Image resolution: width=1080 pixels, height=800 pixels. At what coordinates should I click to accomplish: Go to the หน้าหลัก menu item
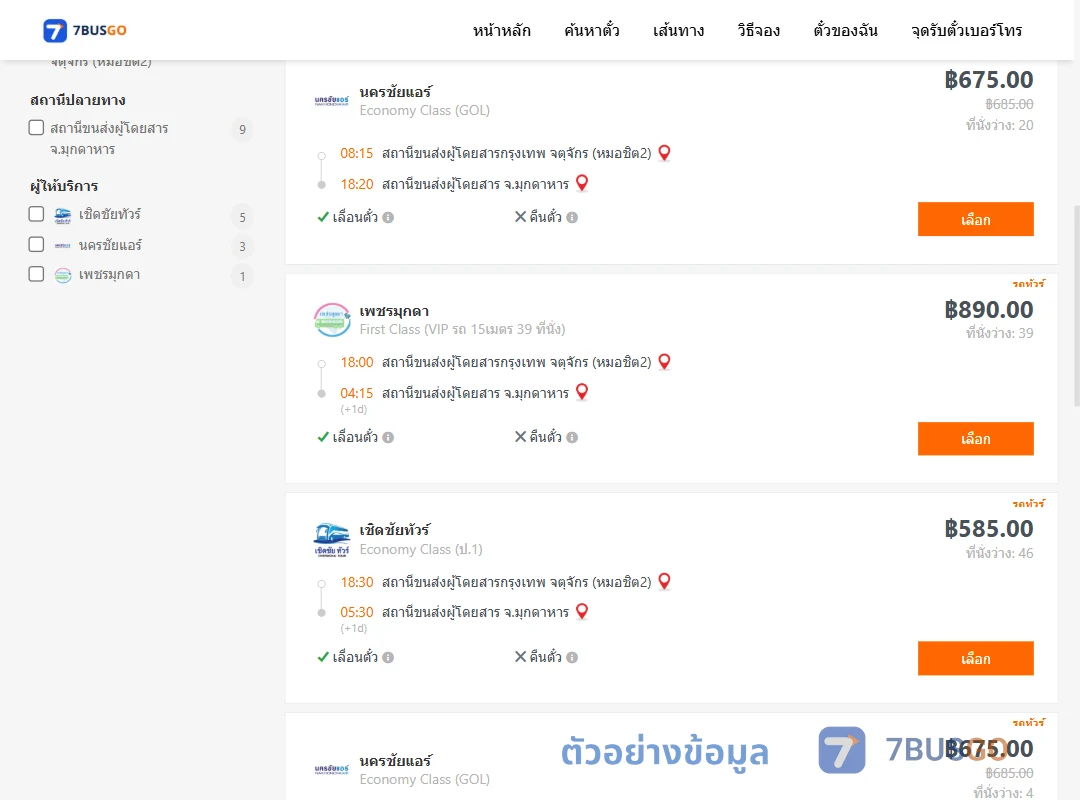(x=501, y=30)
